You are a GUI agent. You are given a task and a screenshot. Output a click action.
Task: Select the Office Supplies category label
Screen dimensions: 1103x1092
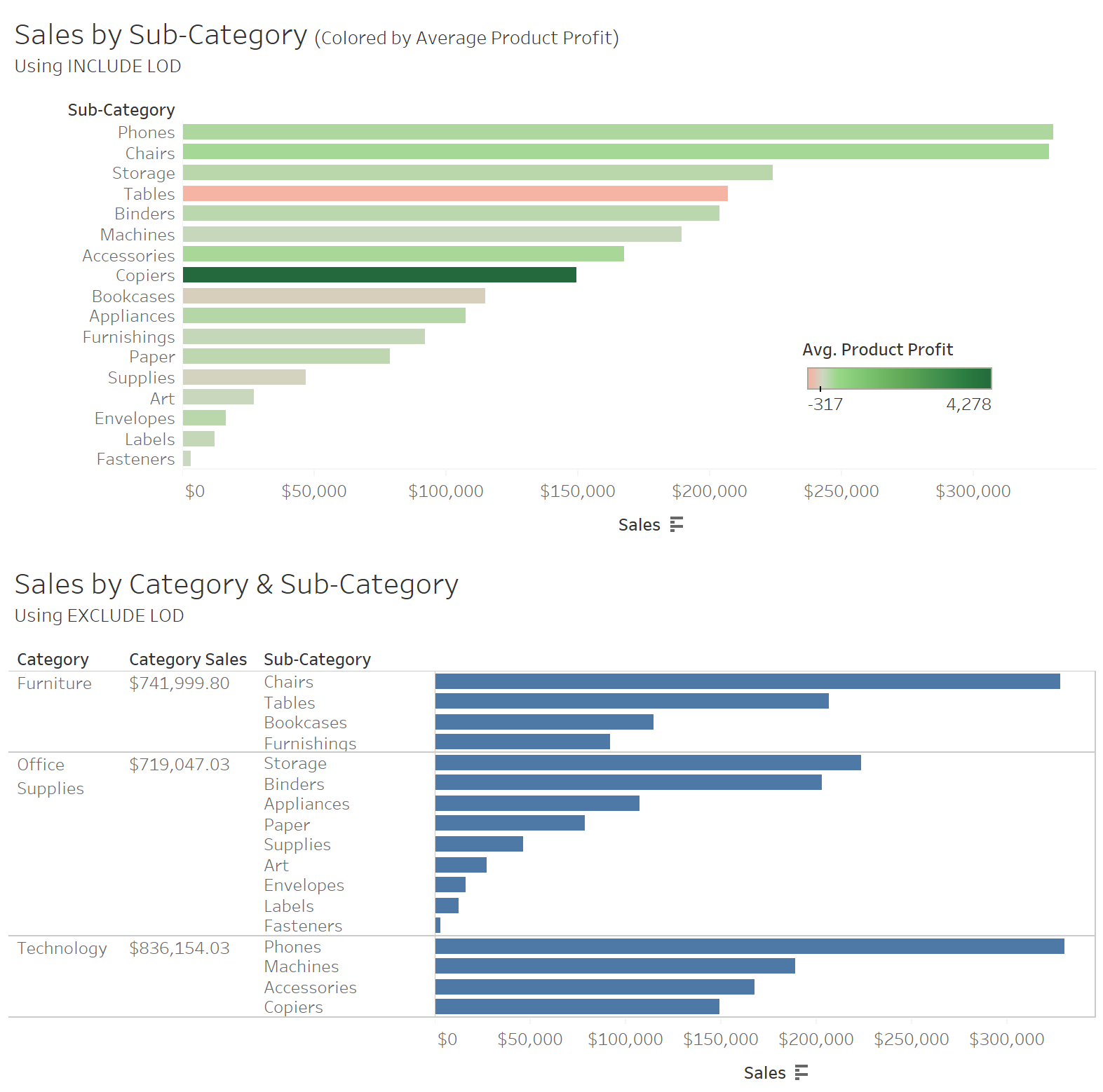(50, 777)
